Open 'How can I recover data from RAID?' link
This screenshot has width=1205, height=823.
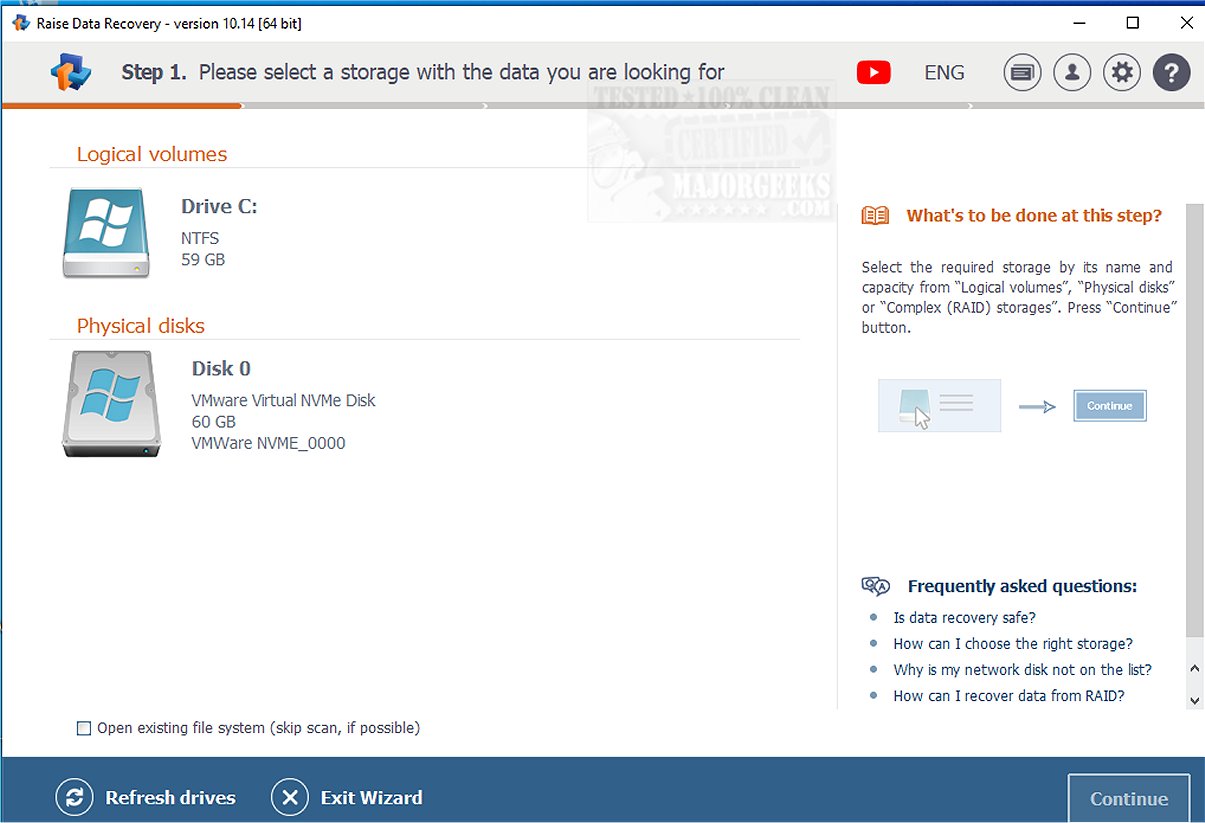1009,696
